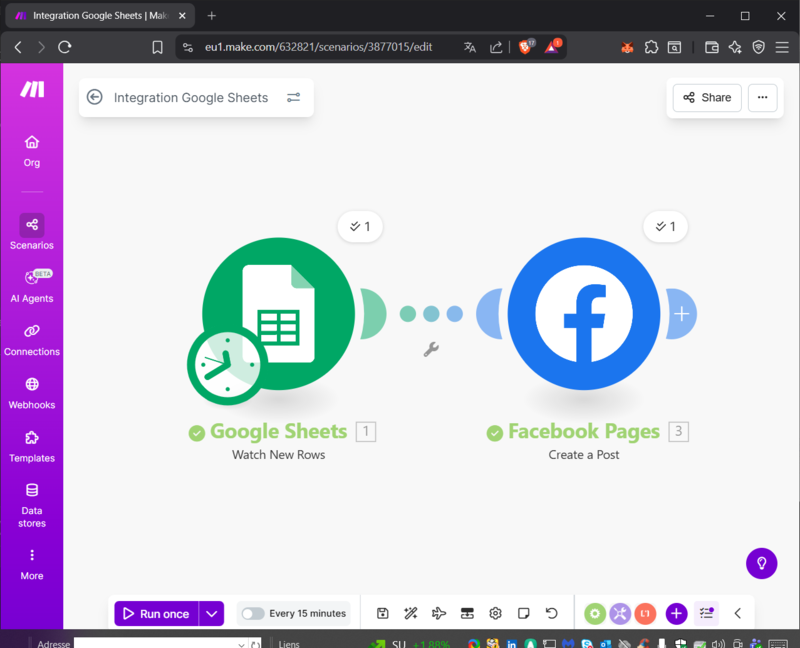Go to Webhooks in the sidebar
This screenshot has height=648, width=800.
[32, 392]
